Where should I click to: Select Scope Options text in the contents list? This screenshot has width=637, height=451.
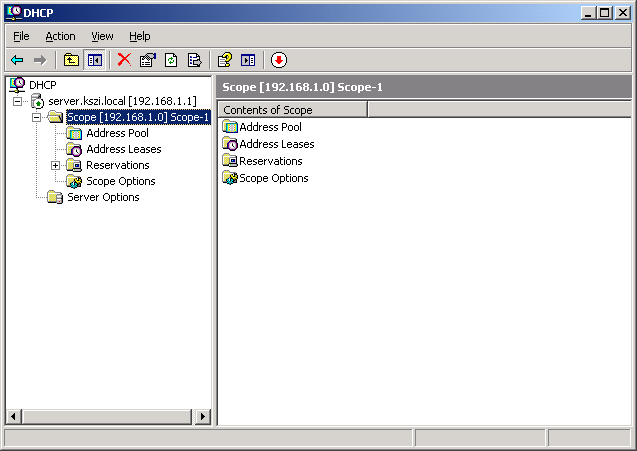(x=274, y=178)
